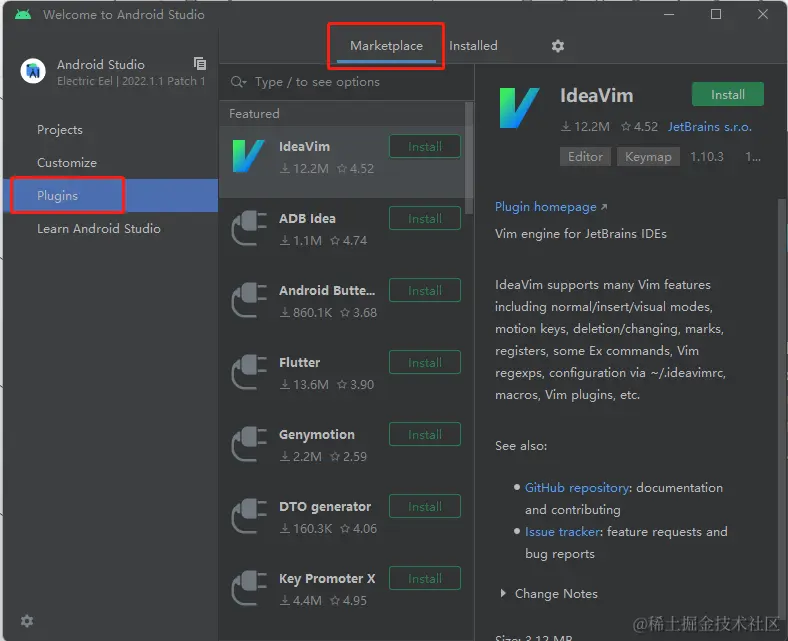This screenshot has width=788, height=641.
Task: Click the ADB Idea plugin icon
Action: (249, 228)
